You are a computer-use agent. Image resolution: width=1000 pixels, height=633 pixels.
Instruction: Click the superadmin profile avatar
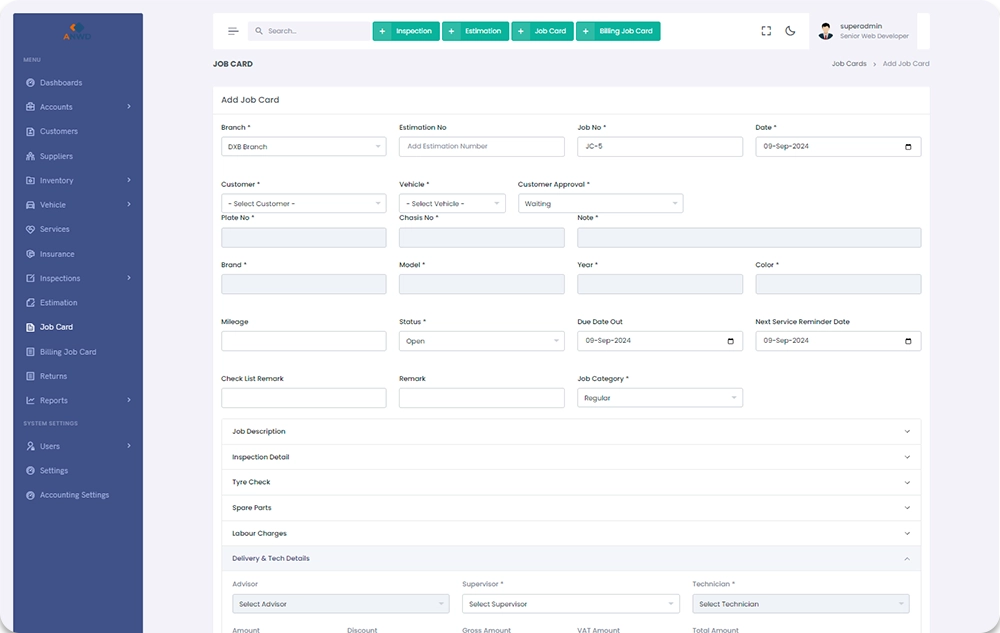pyautogui.click(x=825, y=31)
